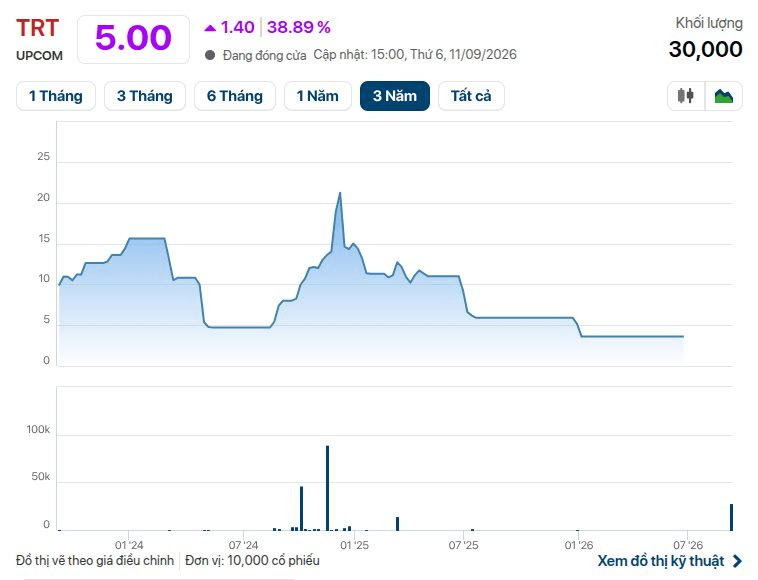Image resolution: width=758 pixels, height=580 pixels.
Task: Click the tallest volume bar before 01 '25
Action: pos(327,488)
